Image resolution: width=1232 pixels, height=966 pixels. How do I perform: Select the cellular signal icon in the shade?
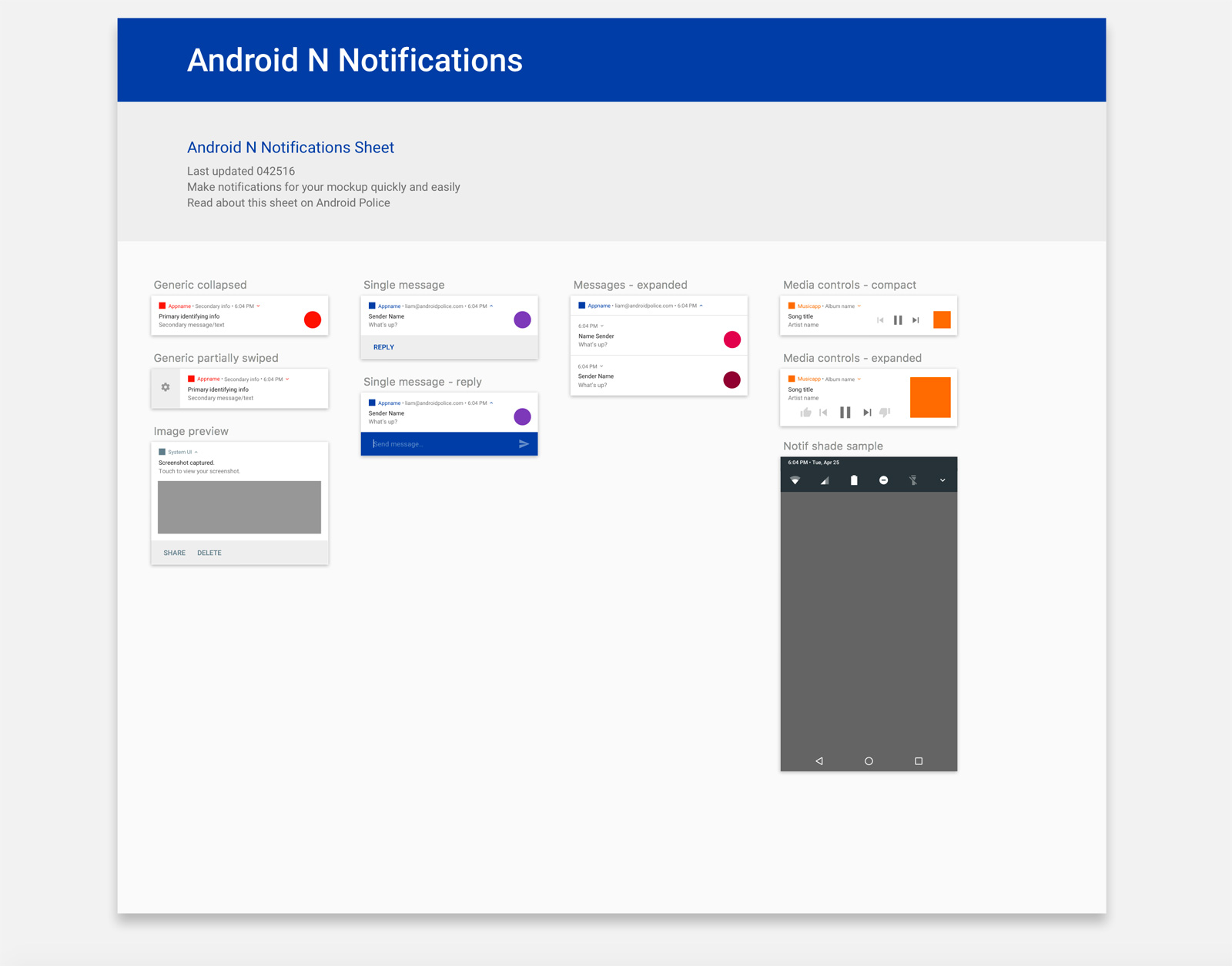pos(824,480)
